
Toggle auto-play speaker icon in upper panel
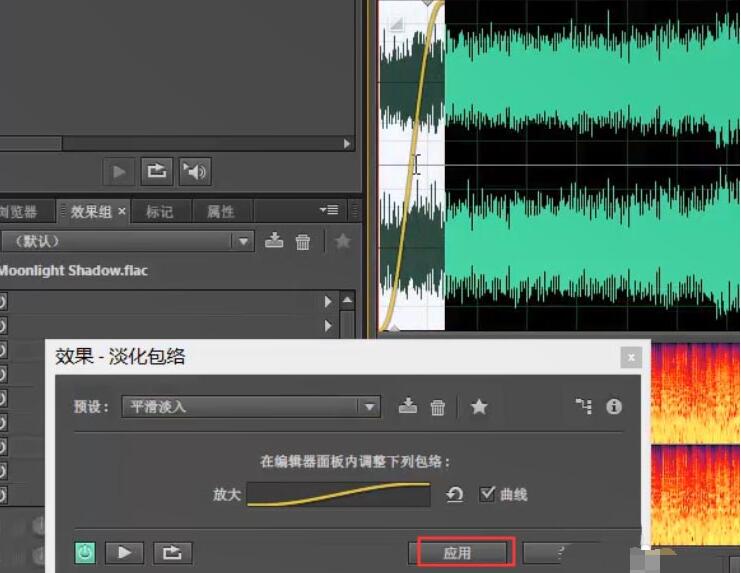(195, 171)
